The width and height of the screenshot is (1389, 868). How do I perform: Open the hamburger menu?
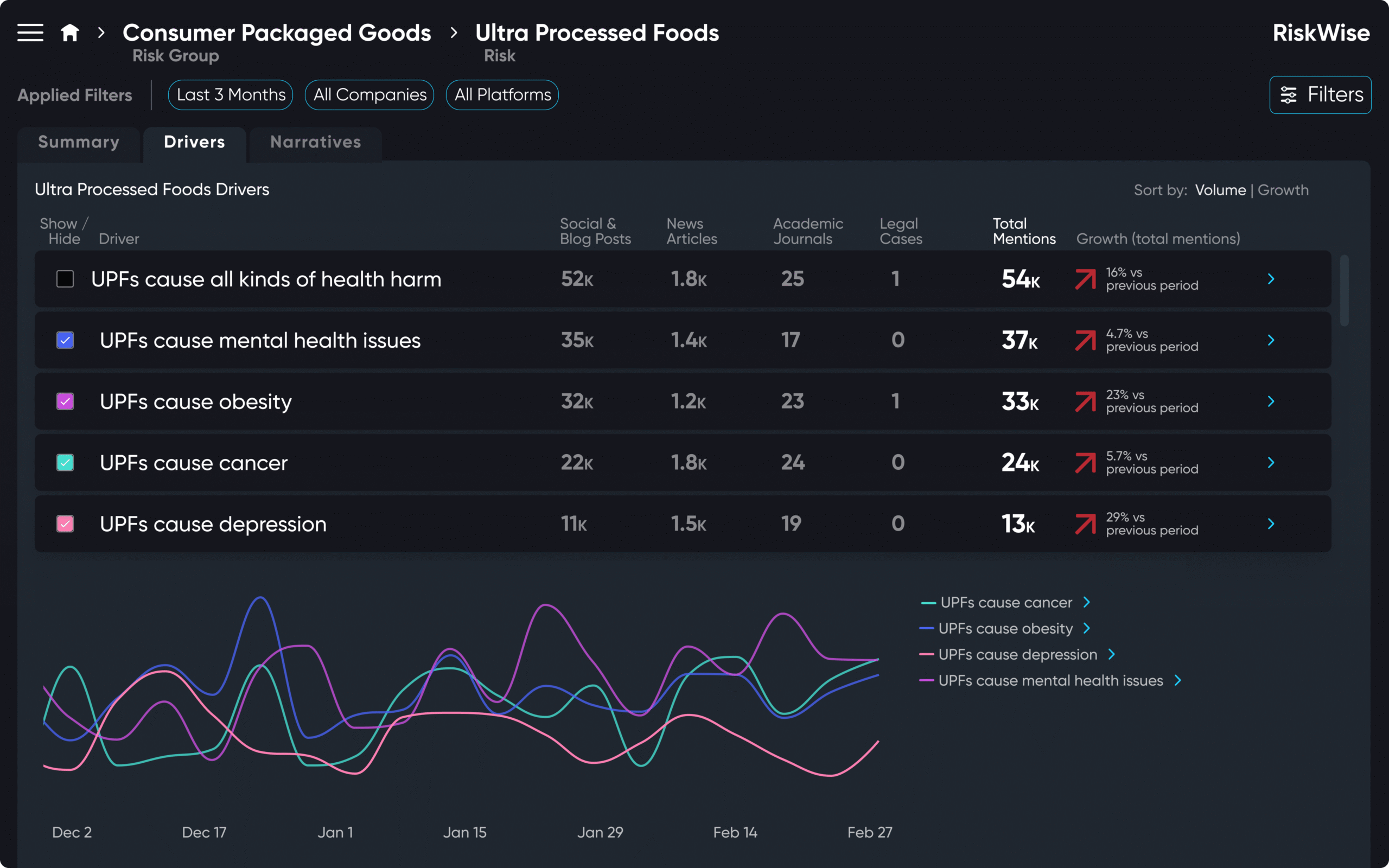point(30,33)
